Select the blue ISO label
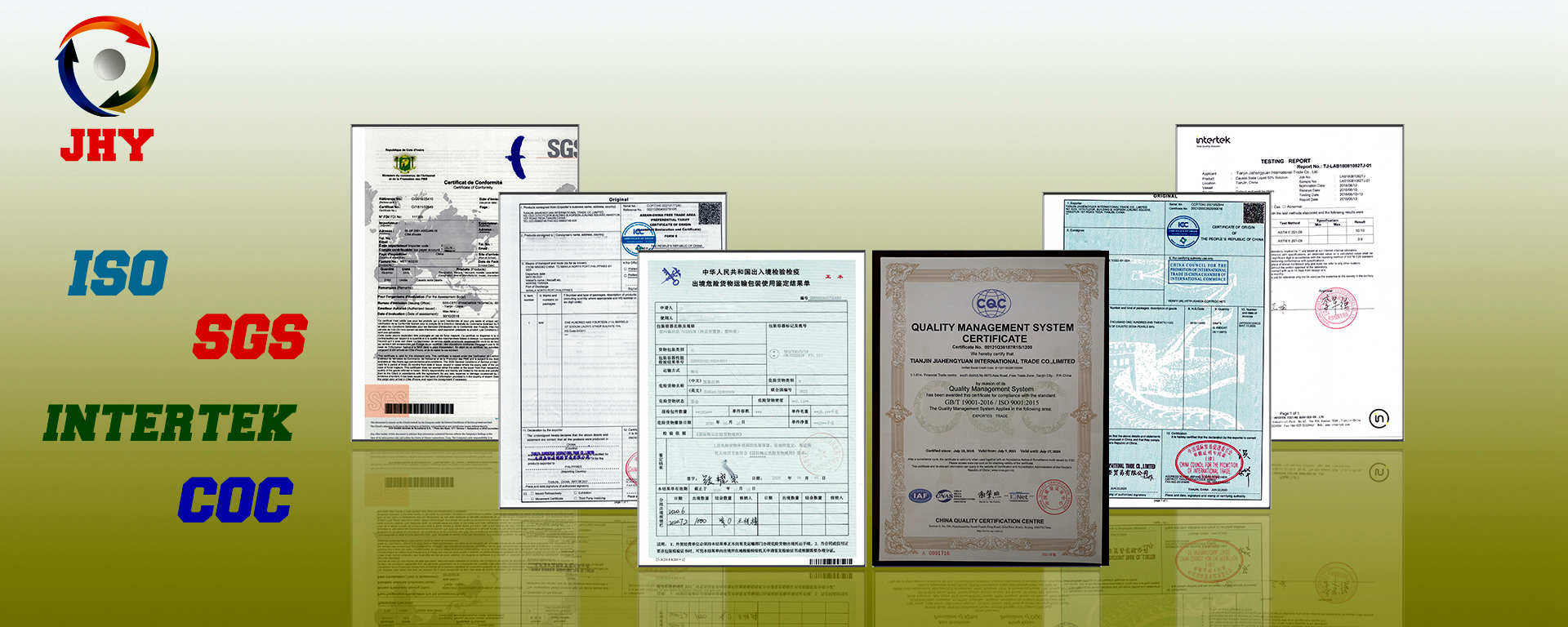 [118, 273]
